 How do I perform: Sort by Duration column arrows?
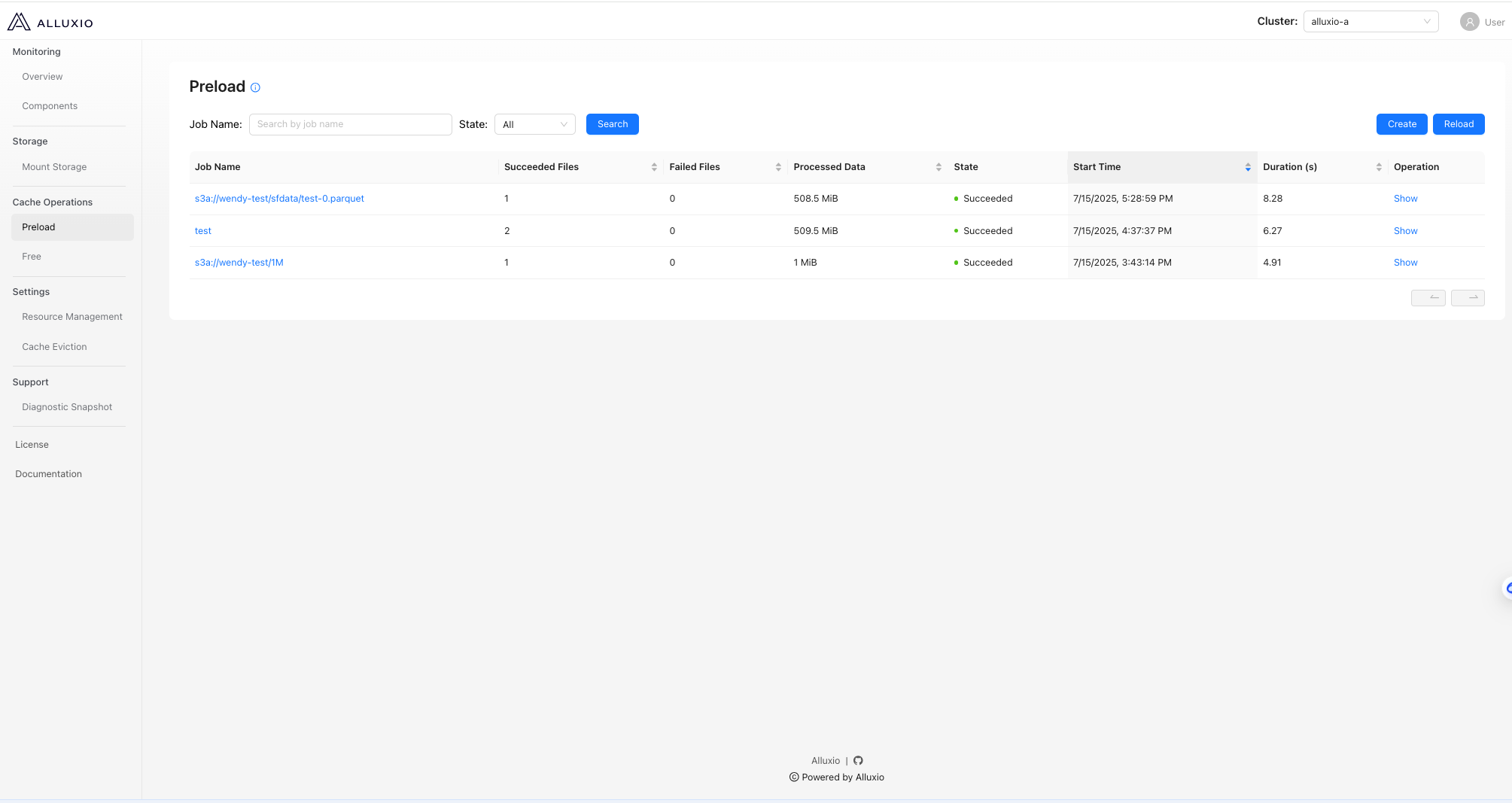click(1379, 167)
